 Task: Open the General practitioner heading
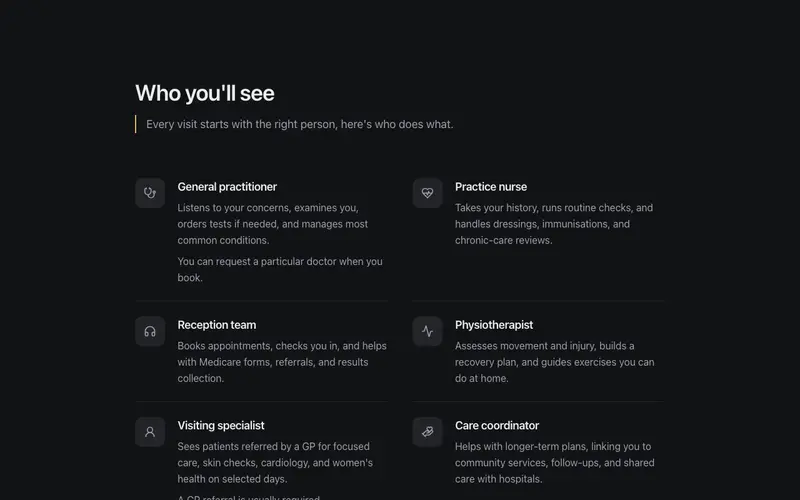coord(227,187)
